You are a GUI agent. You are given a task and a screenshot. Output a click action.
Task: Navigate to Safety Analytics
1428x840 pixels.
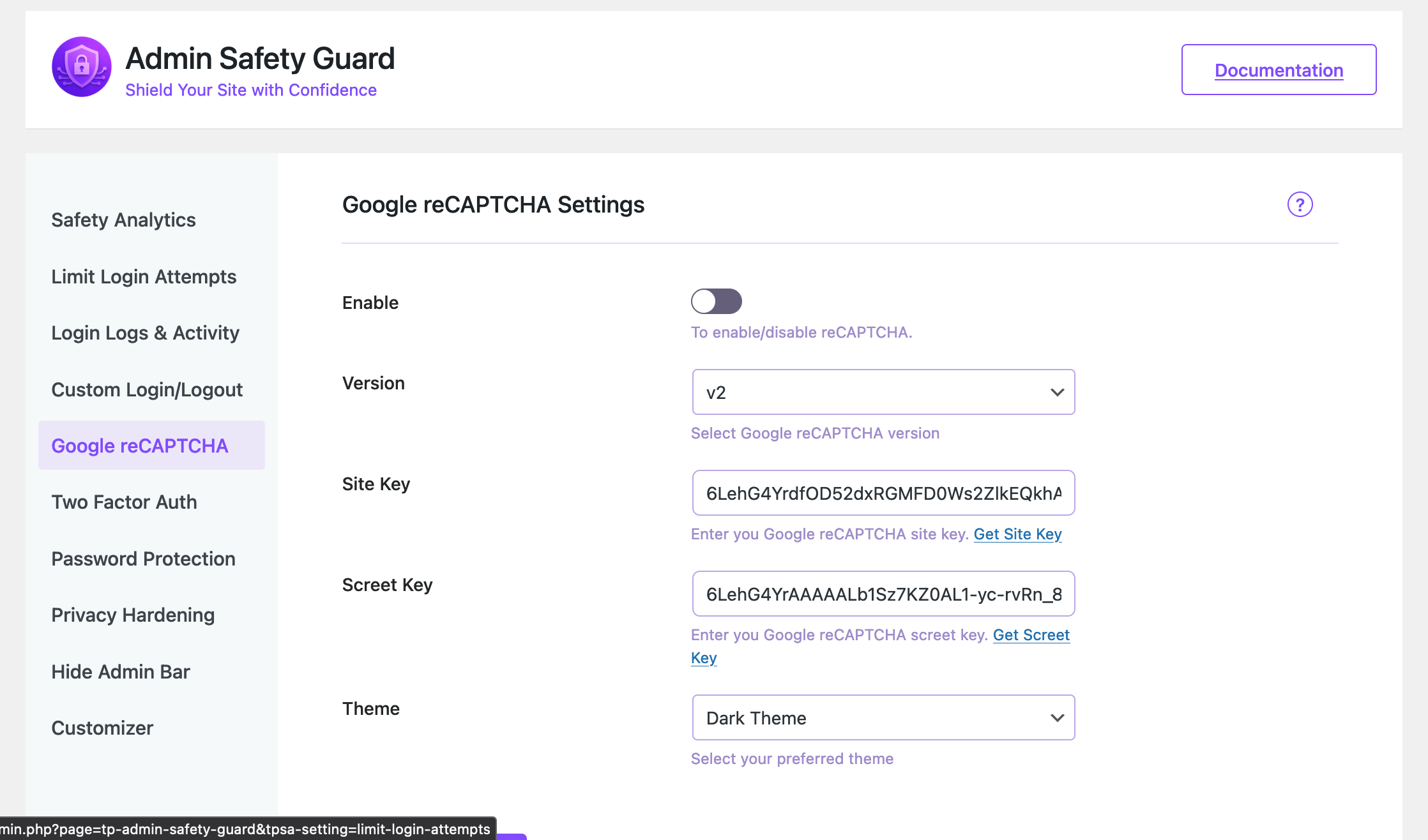point(123,220)
